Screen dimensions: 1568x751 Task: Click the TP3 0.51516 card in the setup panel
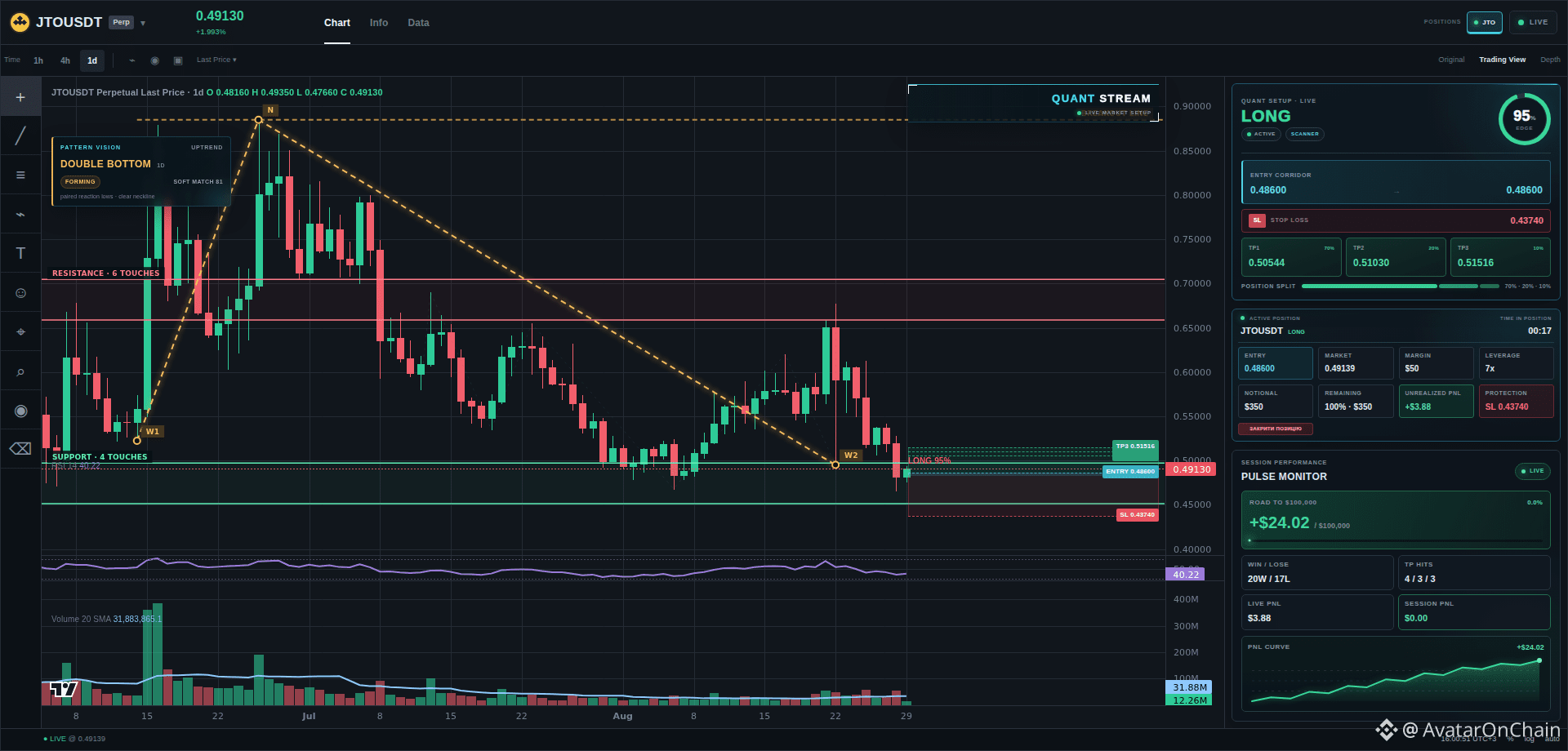pyautogui.click(x=1500, y=256)
